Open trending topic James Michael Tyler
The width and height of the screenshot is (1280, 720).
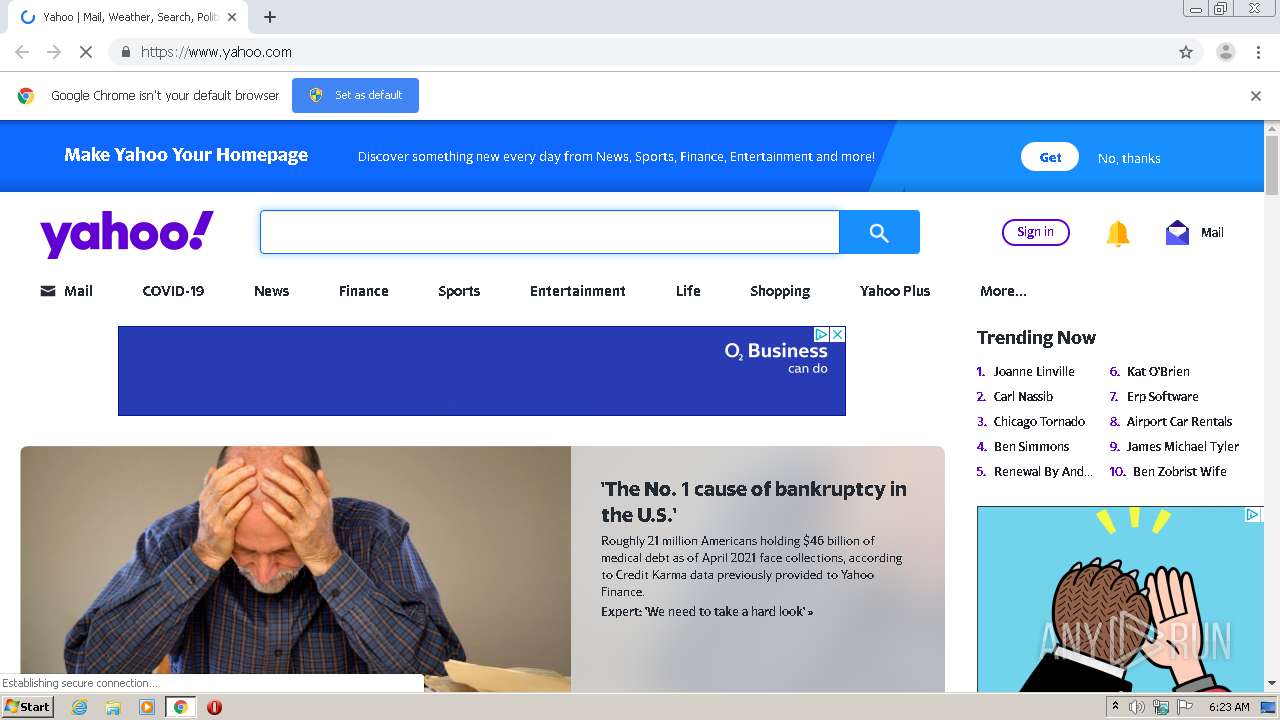coord(1182,446)
